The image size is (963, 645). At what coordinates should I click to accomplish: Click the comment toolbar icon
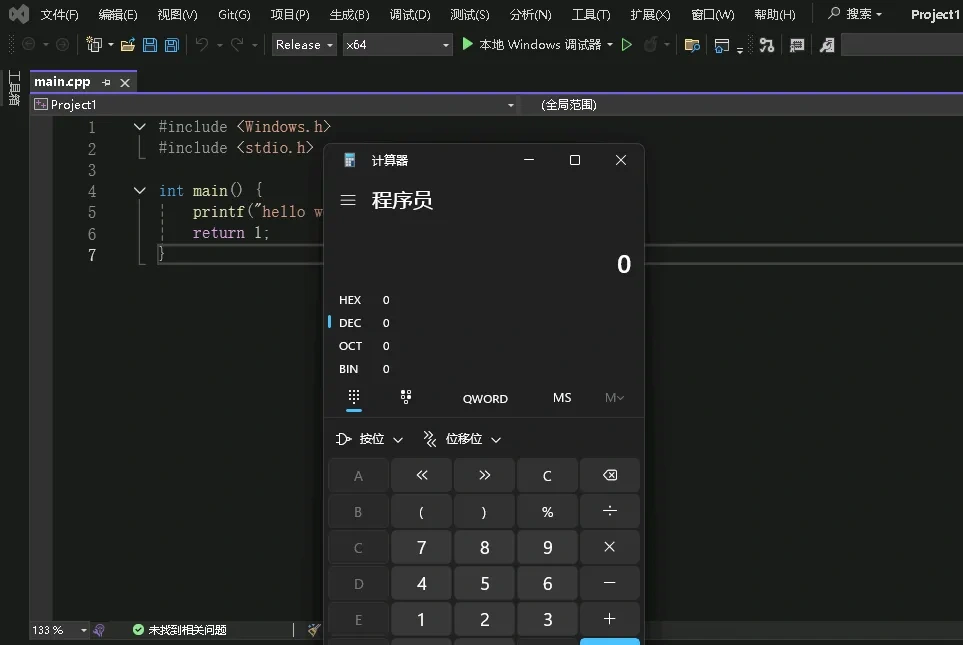click(x=797, y=45)
